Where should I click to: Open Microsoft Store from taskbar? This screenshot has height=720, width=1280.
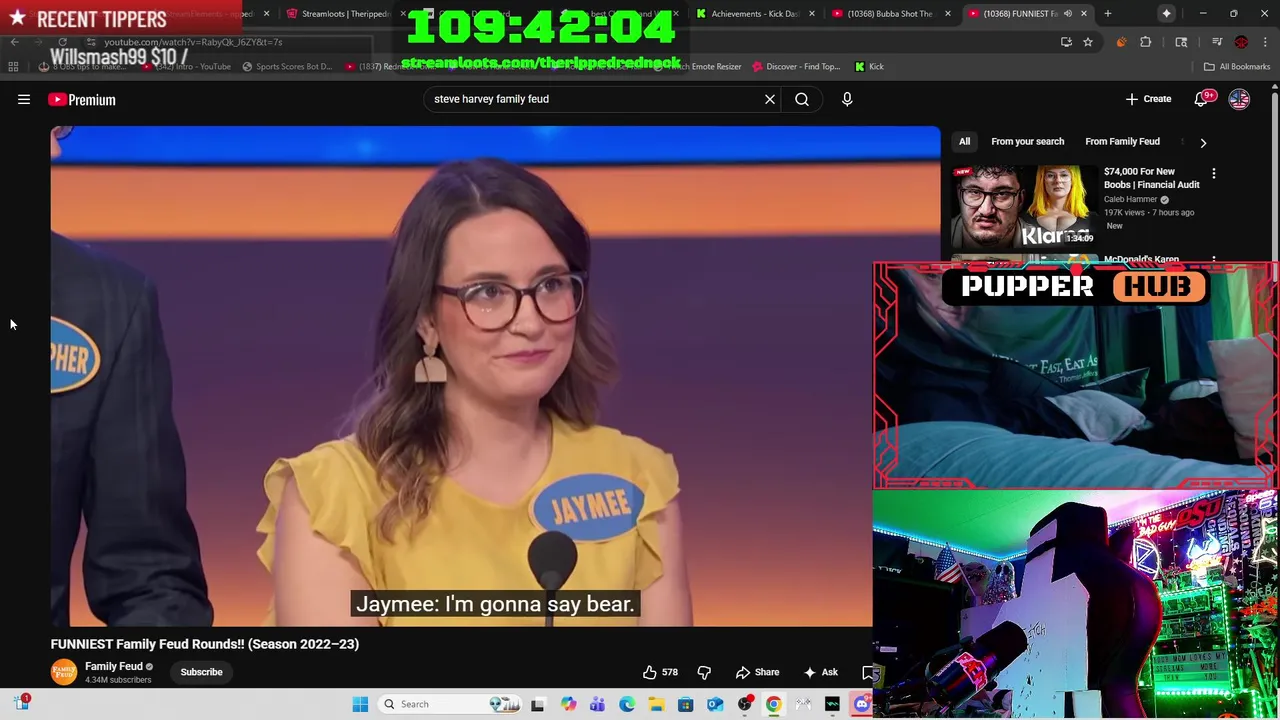point(686,704)
